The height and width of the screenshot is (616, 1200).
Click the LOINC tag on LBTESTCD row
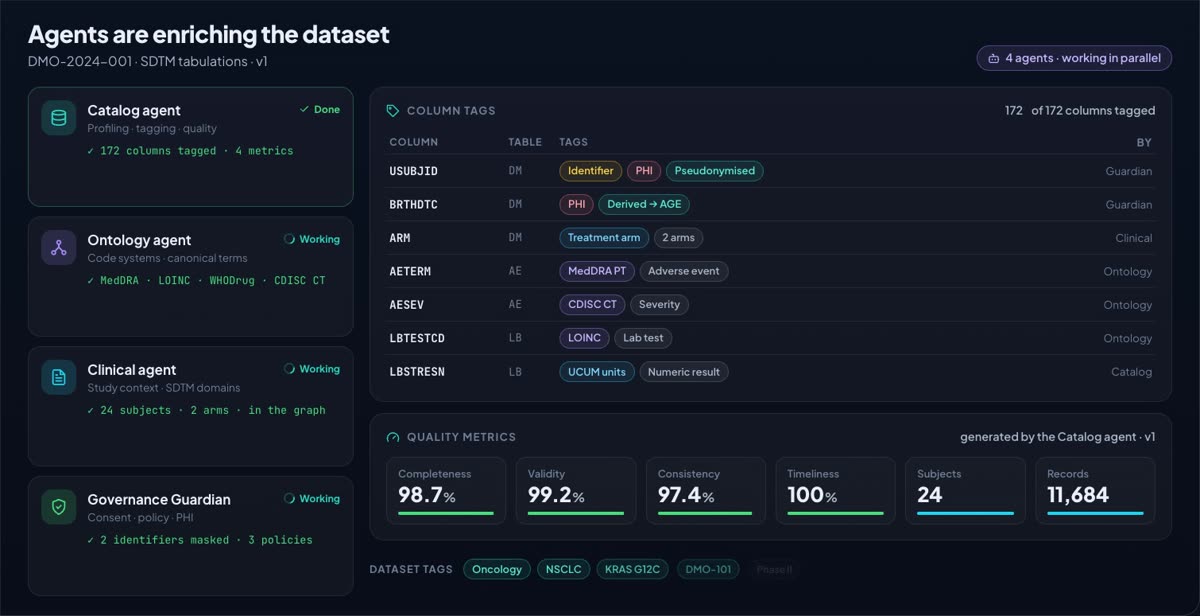pos(584,338)
